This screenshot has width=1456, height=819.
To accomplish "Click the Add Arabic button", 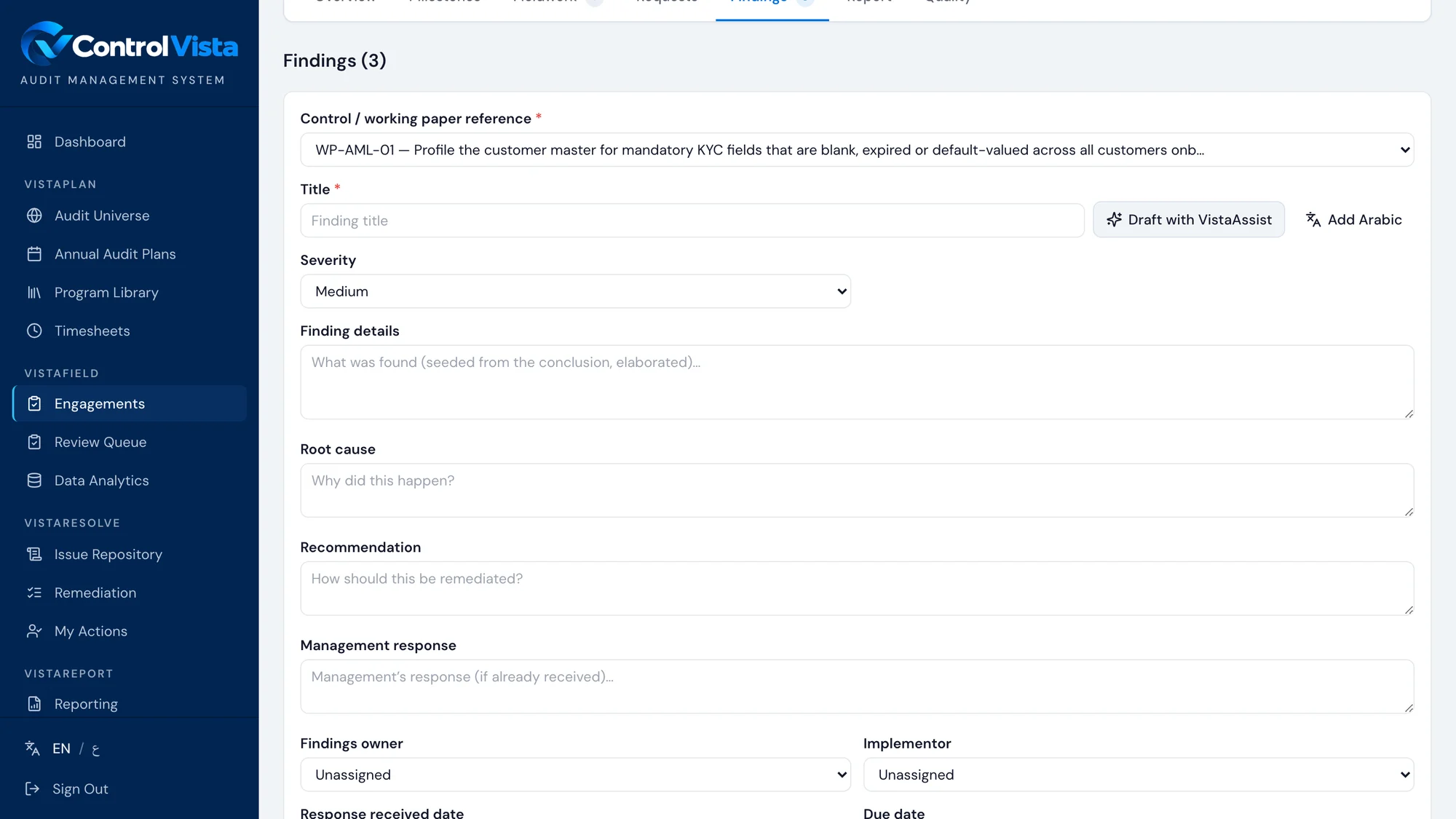I will pos(1353,220).
